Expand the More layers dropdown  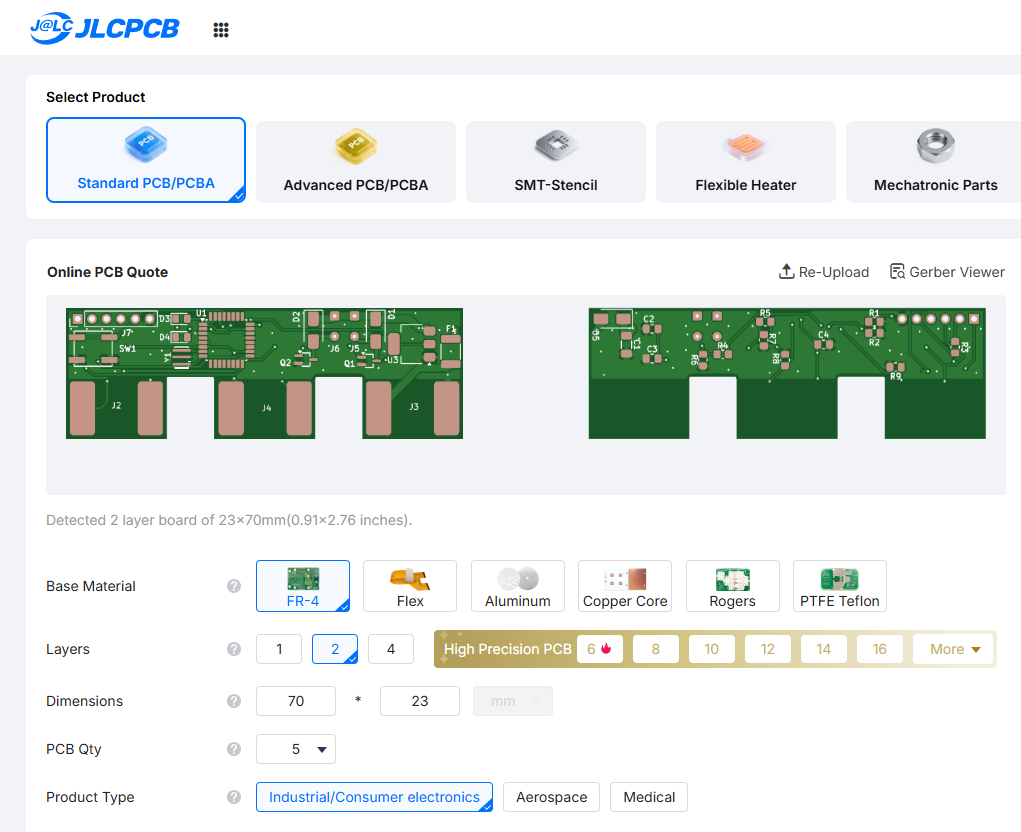tap(953, 649)
